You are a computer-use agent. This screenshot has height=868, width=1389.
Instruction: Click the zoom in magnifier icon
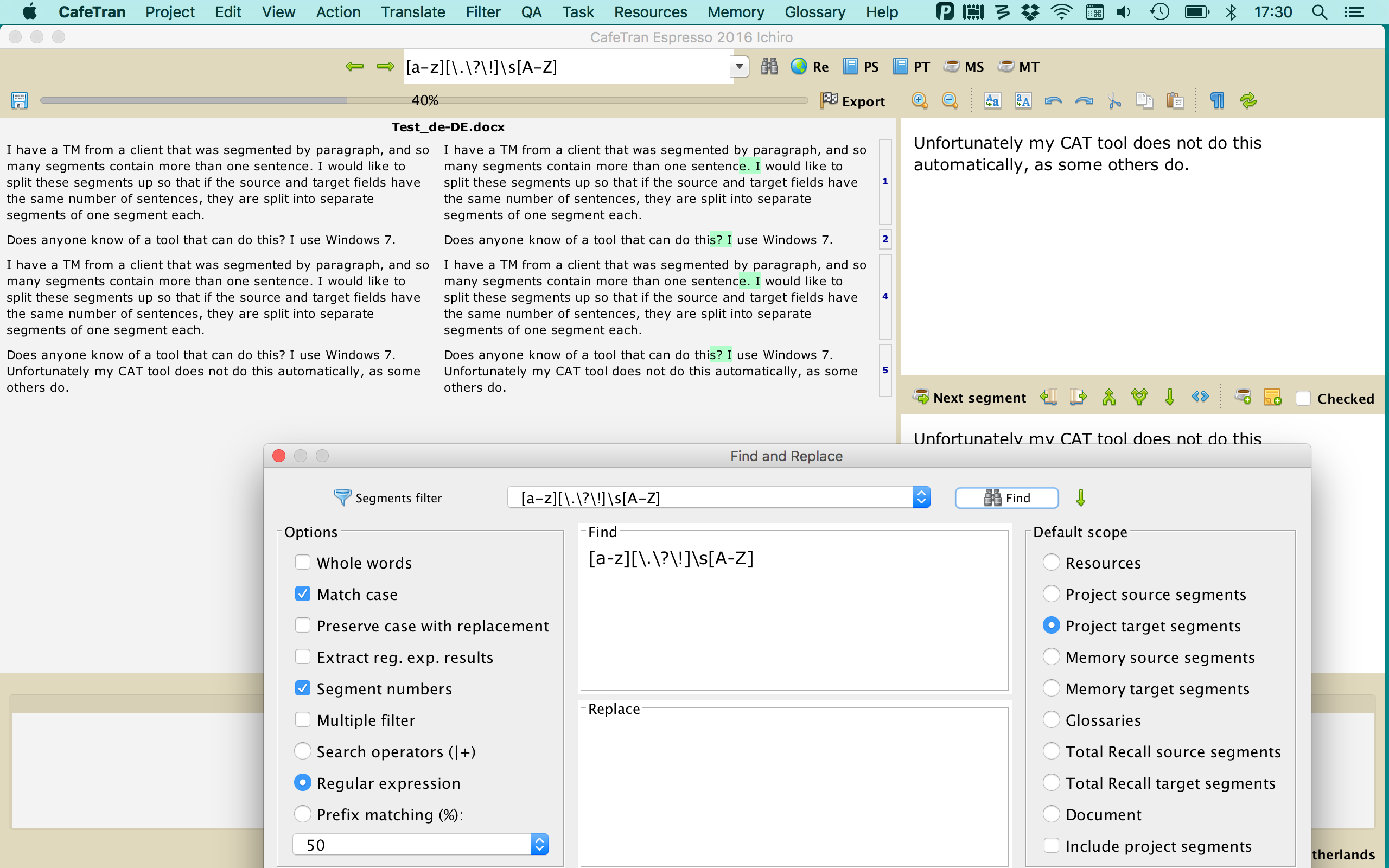click(x=919, y=101)
